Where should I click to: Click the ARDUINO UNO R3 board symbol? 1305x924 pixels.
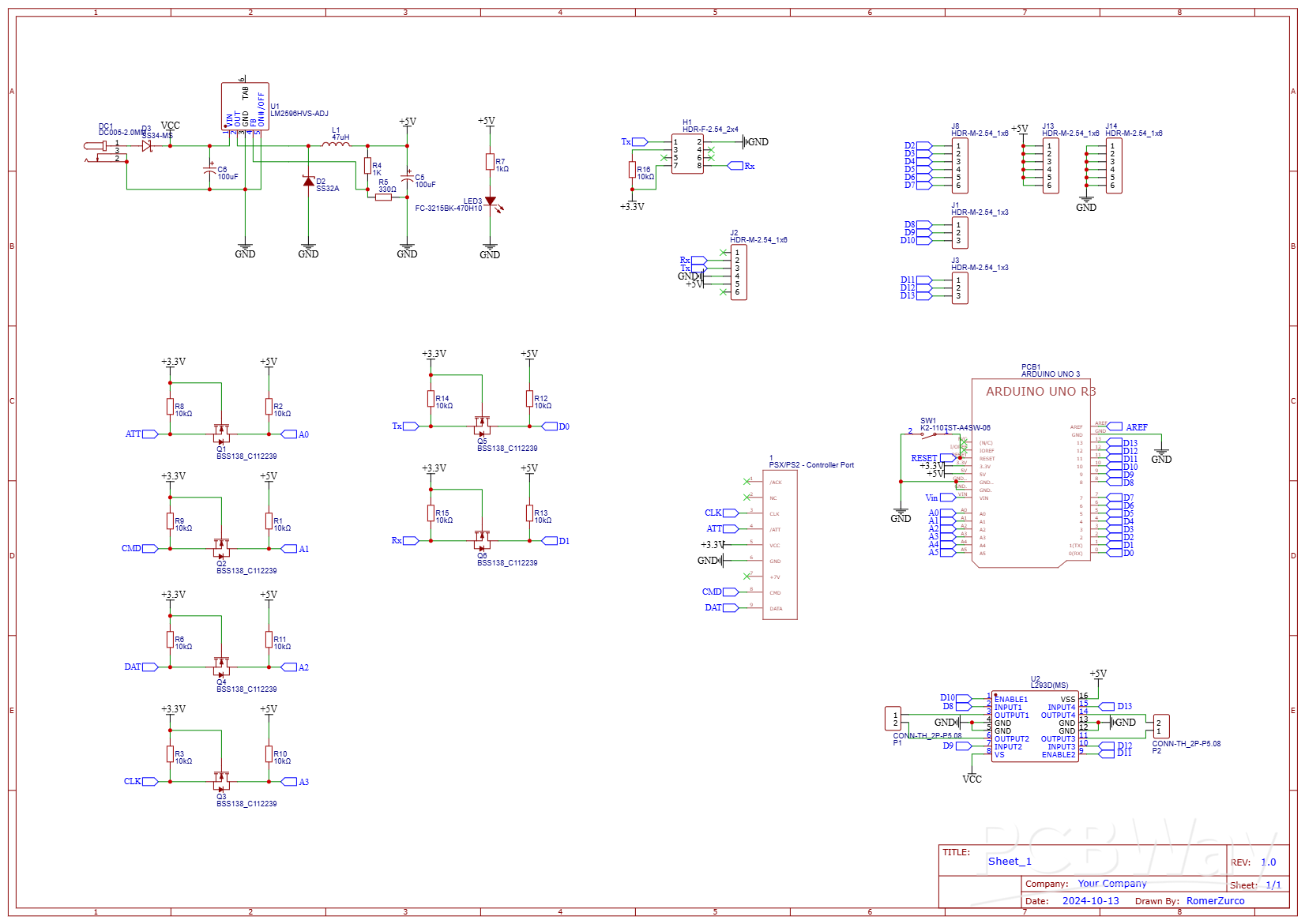click(1031, 474)
